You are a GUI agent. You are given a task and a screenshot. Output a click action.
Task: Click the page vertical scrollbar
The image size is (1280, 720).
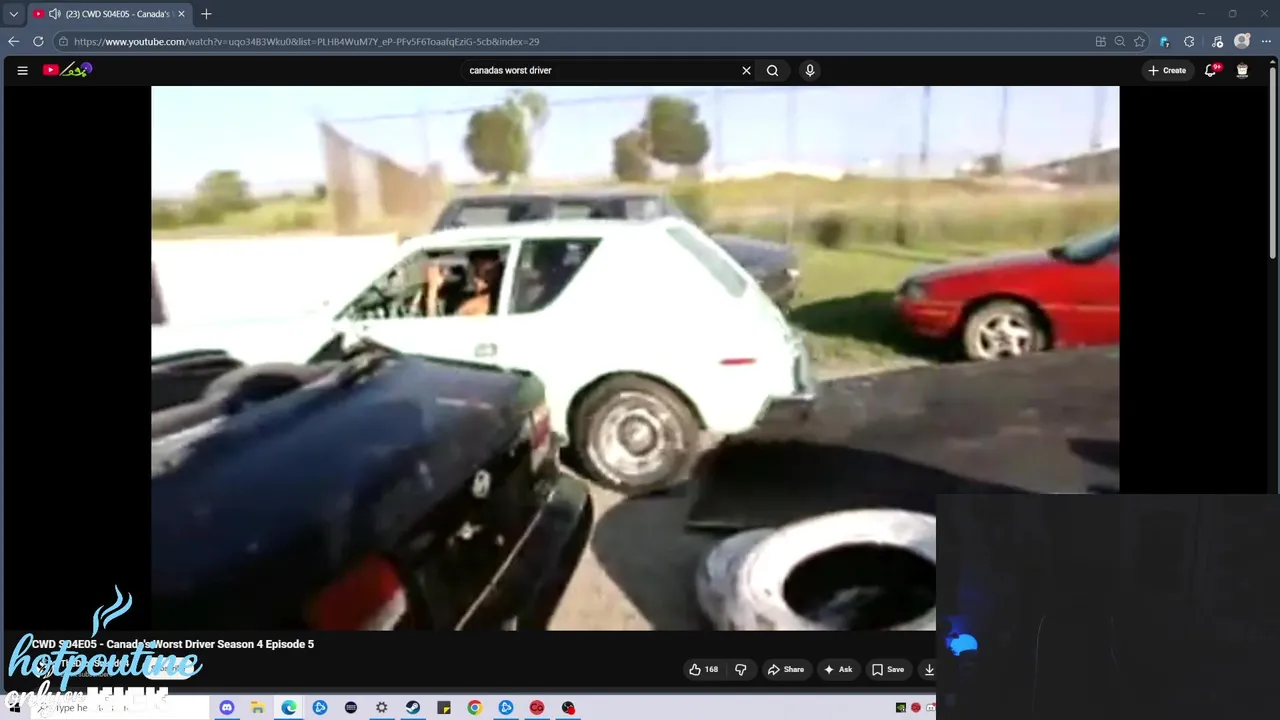pos(1274,161)
